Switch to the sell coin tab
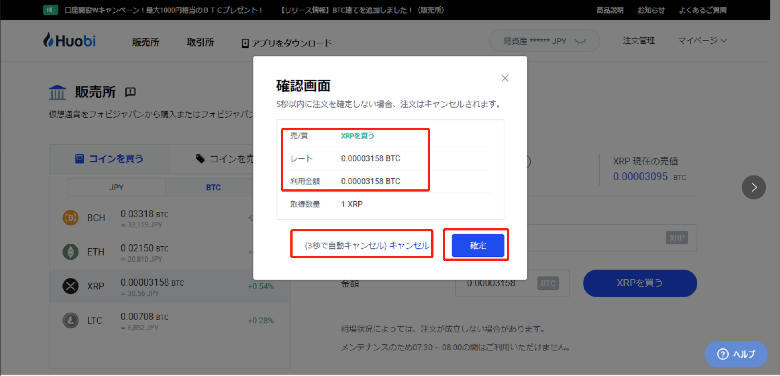The image size is (780, 376). point(224,159)
